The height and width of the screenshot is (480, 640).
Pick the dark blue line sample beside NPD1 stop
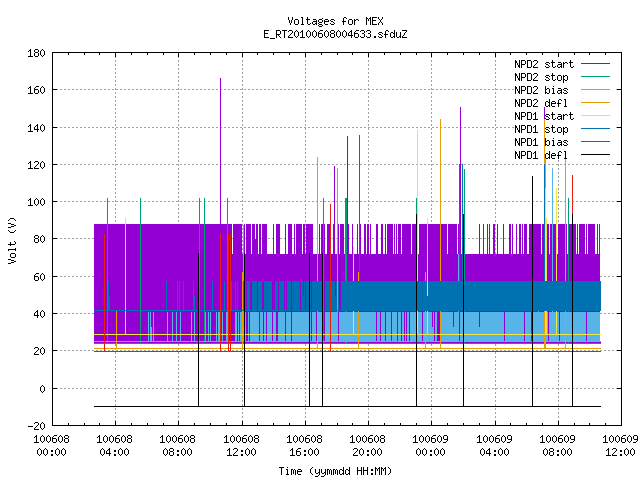[596, 129]
